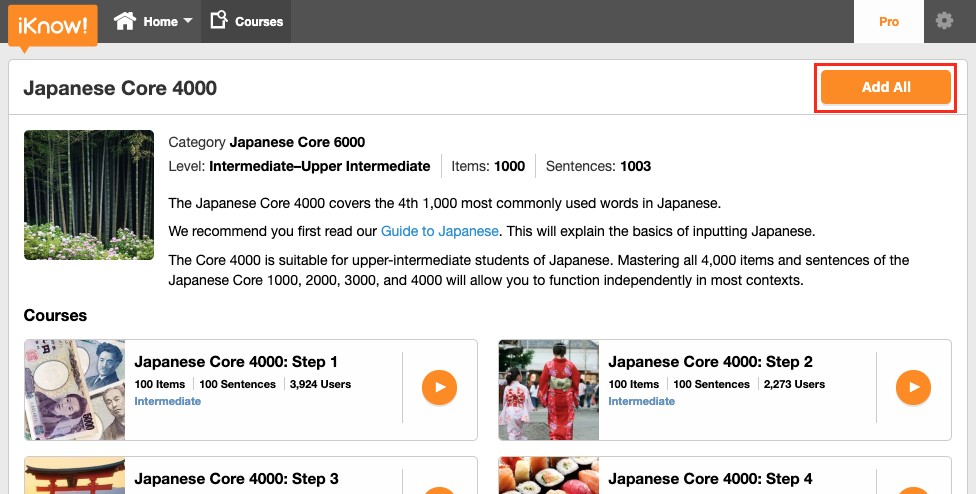The width and height of the screenshot is (976, 494).
Task: Click '2,273 Users' in Step 2 card
Action: [794, 384]
